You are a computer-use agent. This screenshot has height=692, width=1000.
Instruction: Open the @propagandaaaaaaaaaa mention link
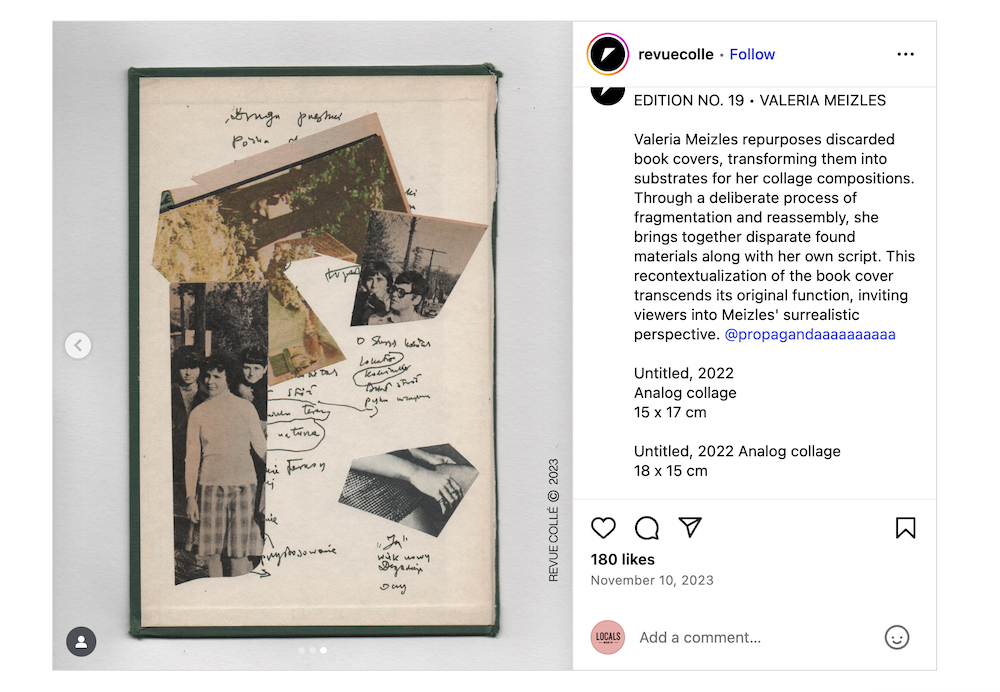click(810, 334)
